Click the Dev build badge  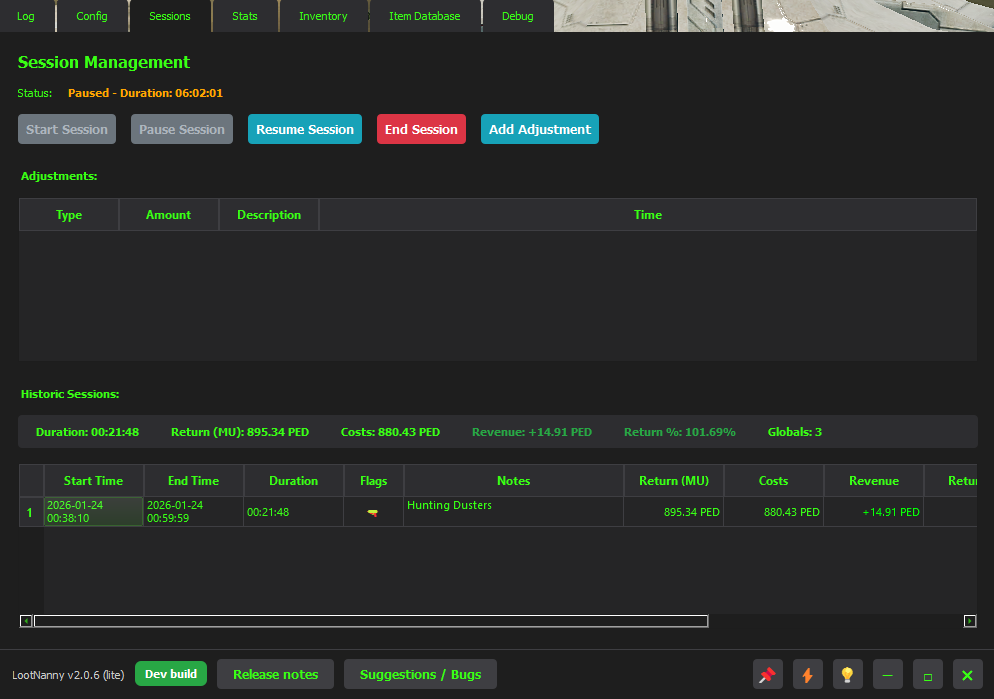171,674
